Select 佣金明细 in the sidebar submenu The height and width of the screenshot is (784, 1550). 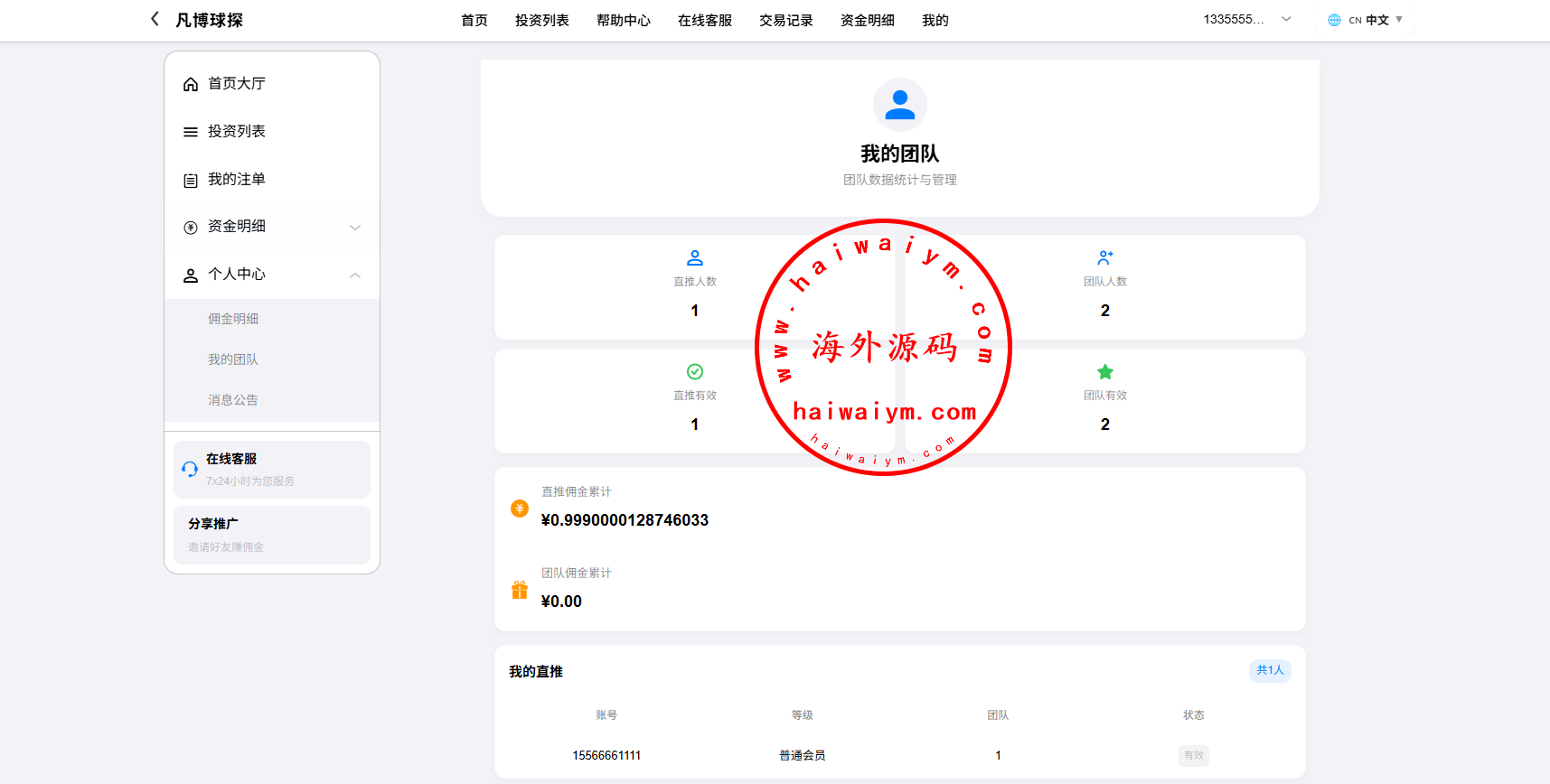click(233, 319)
